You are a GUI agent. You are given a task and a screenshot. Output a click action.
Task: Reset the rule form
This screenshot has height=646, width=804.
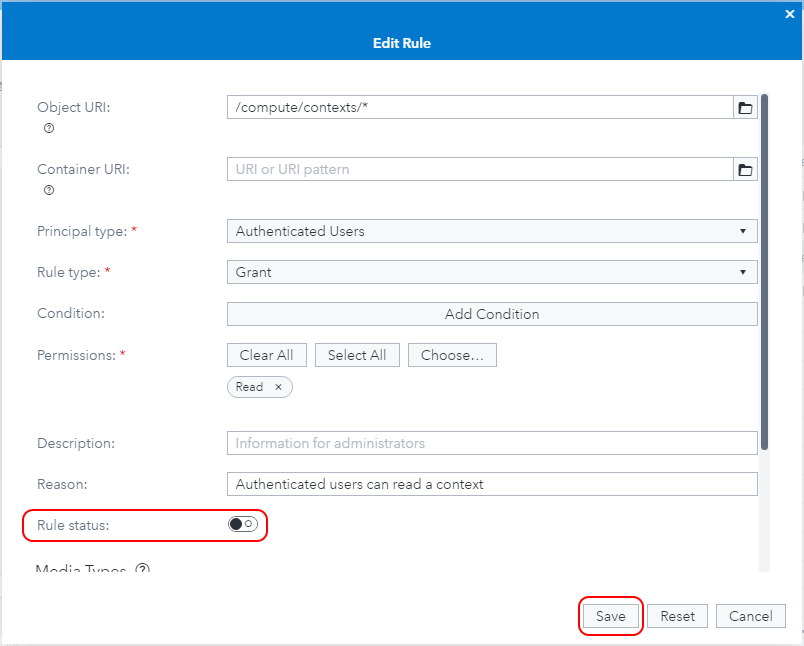(677, 616)
